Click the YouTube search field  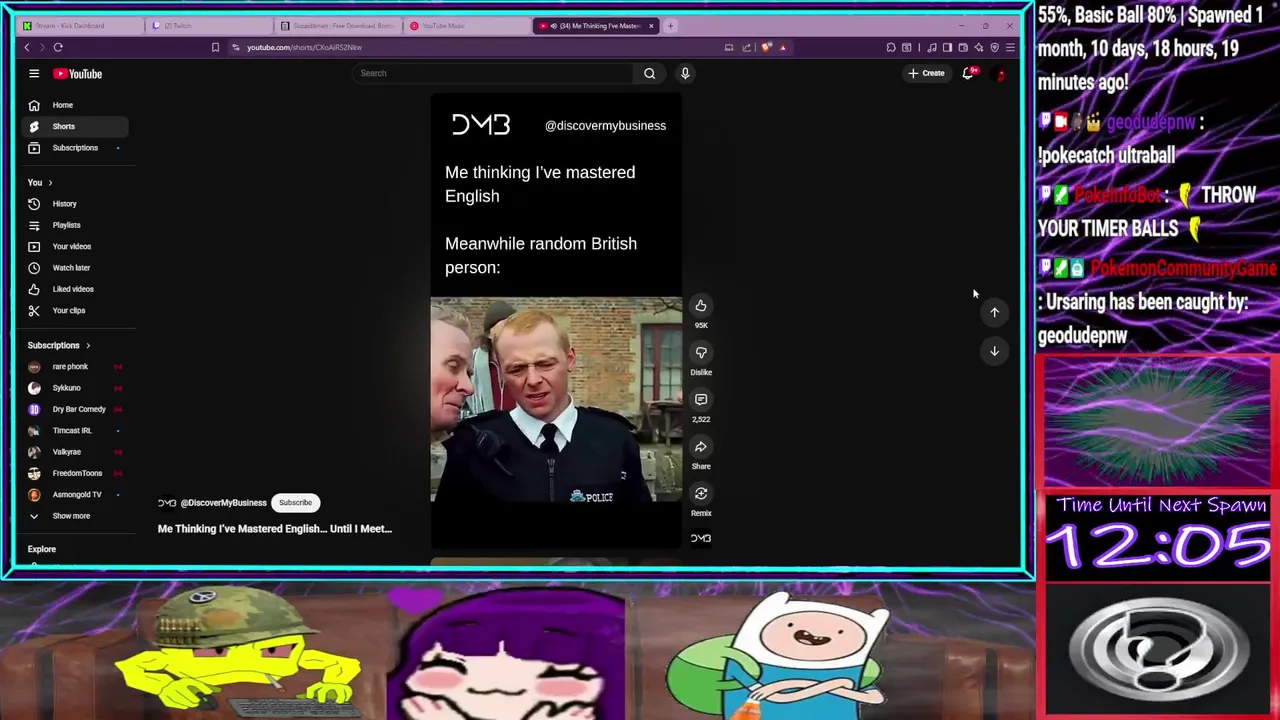click(492, 73)
